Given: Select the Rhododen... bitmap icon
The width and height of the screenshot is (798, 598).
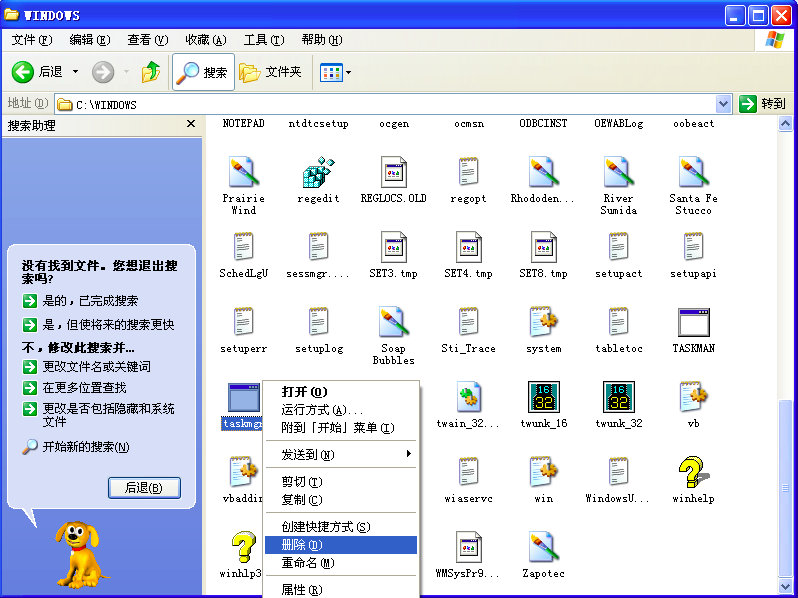Looking at the screenshot, I should click(x=543, y=173).
